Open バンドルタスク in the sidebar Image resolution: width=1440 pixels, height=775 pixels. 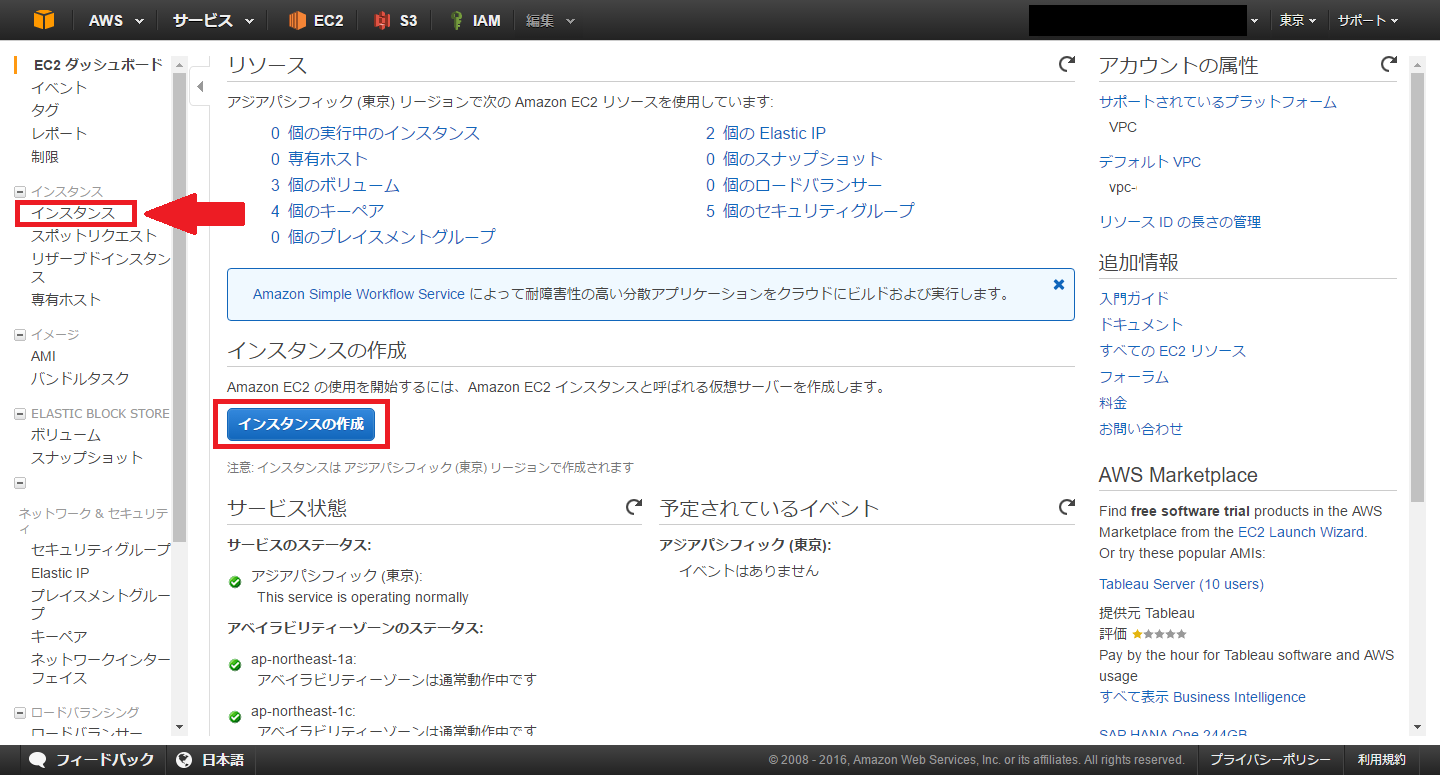point(80,379)
